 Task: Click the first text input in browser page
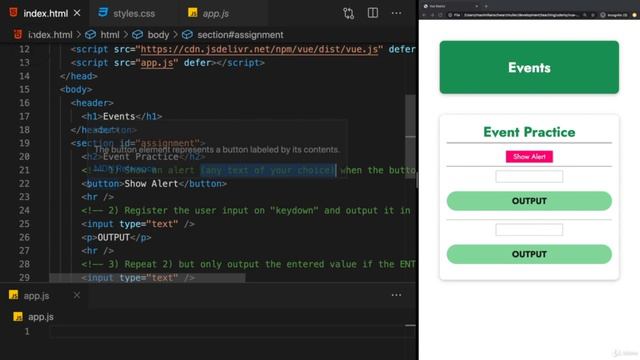pos(529,176)
